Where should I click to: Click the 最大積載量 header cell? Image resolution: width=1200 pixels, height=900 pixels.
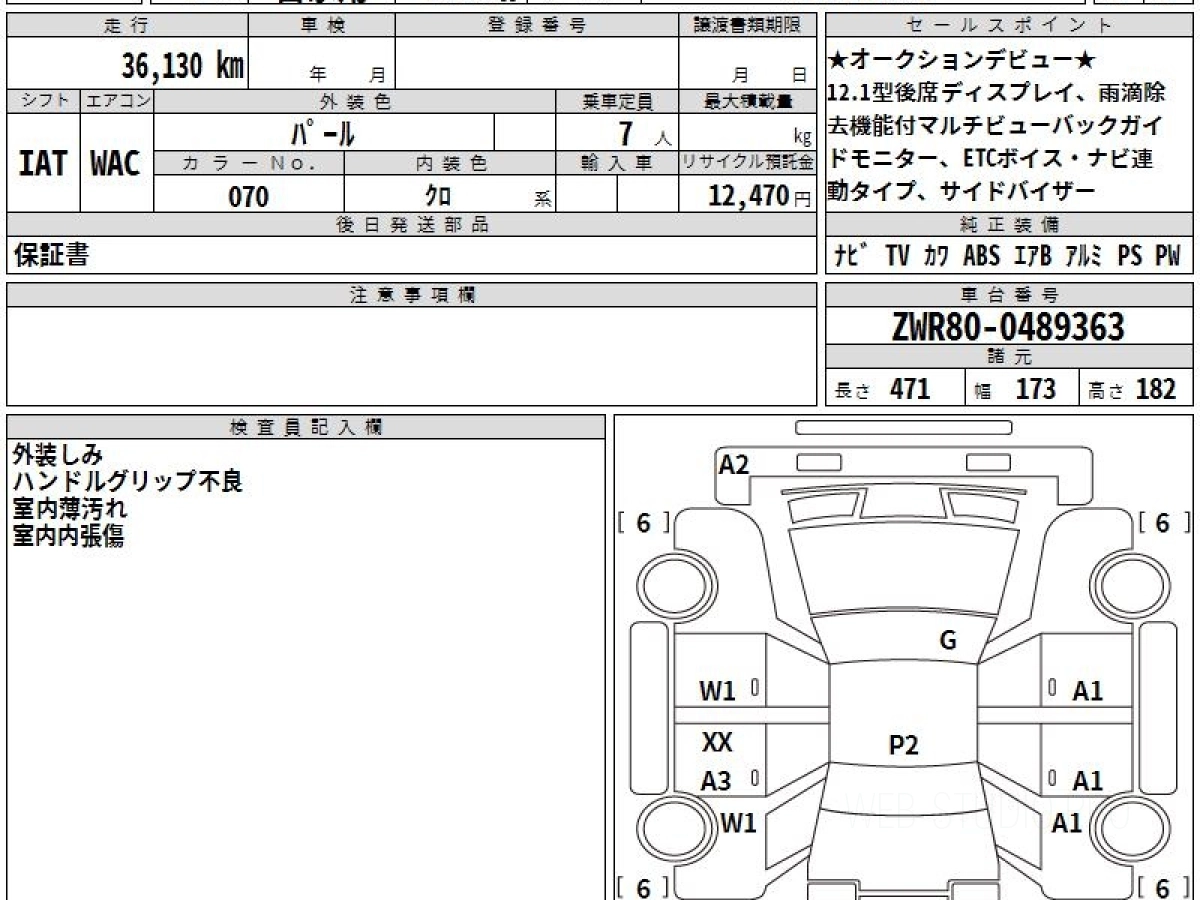point(747,101)
